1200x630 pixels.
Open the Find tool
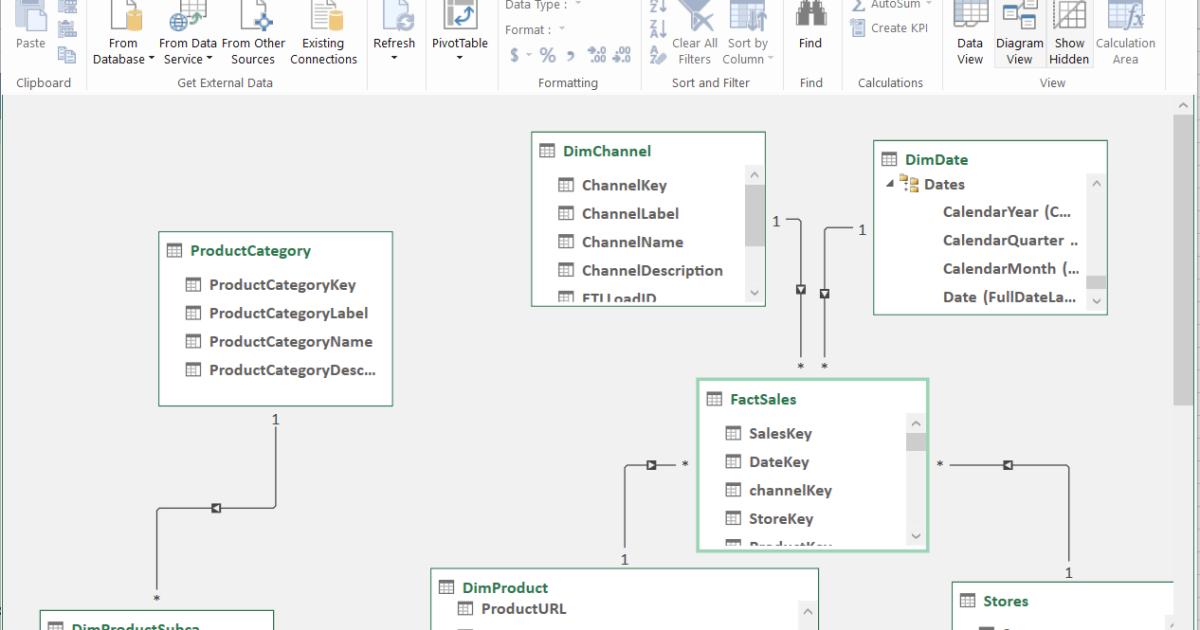810,25
